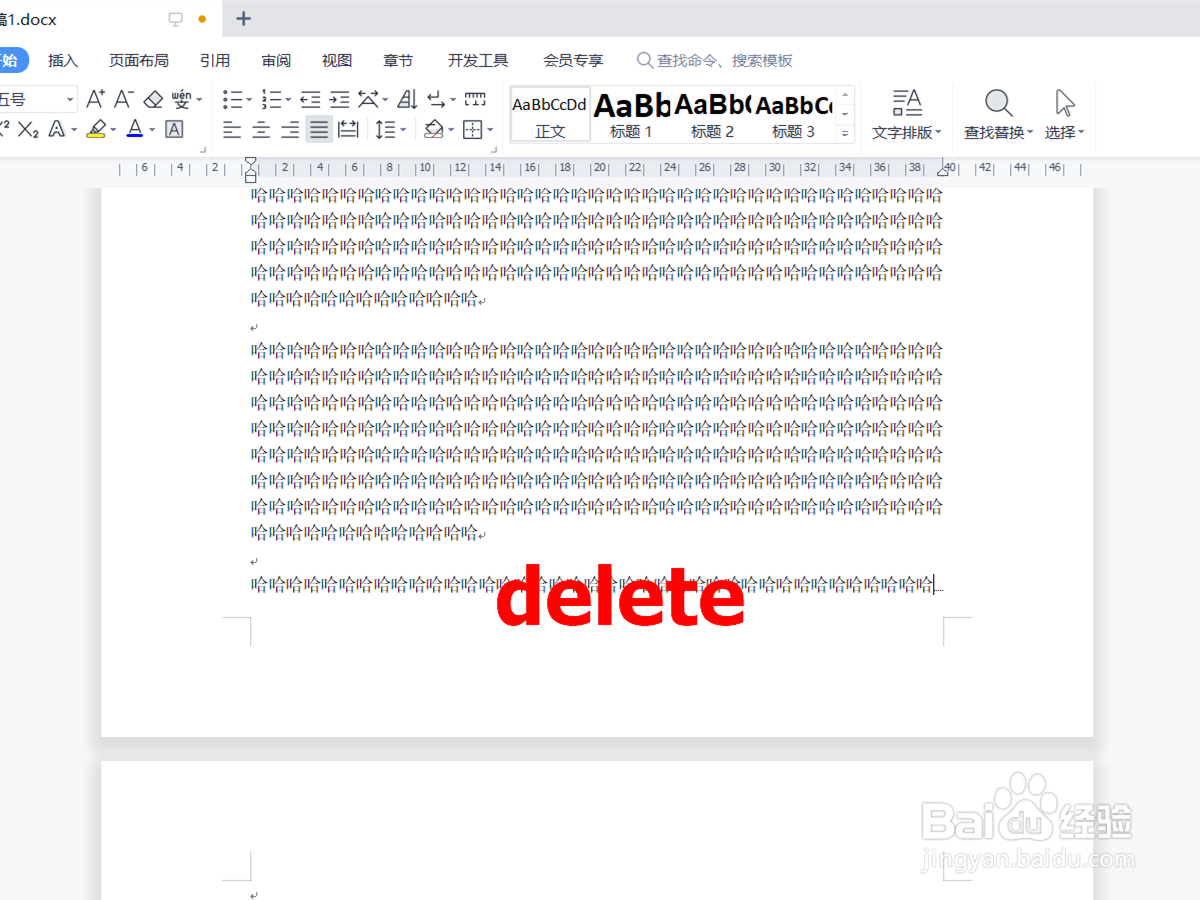
Task: Open the font size combo box
Action: 36,99
